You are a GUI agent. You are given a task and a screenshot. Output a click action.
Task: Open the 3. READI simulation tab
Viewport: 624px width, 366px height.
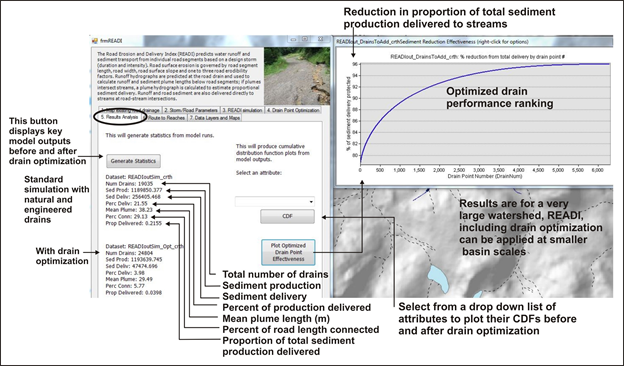point(242,110)
